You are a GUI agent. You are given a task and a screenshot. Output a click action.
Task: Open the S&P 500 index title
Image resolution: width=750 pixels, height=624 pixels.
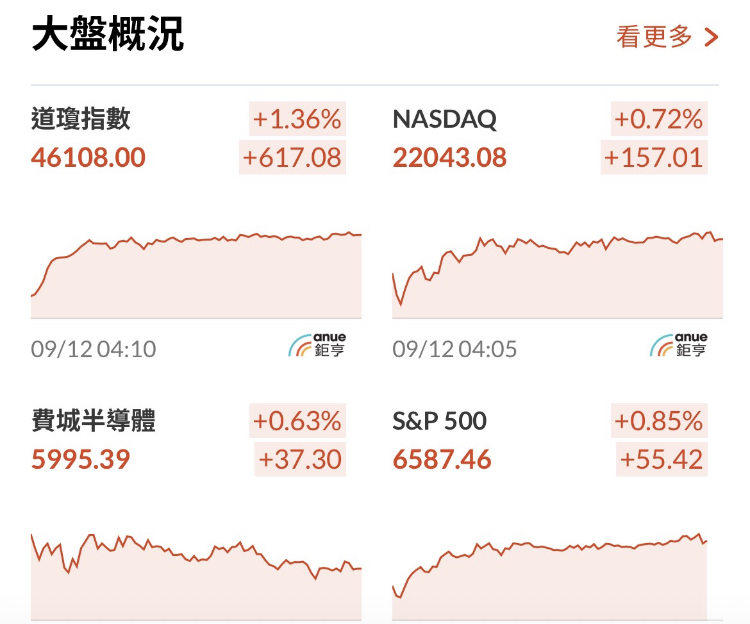(x=440, y=421)
